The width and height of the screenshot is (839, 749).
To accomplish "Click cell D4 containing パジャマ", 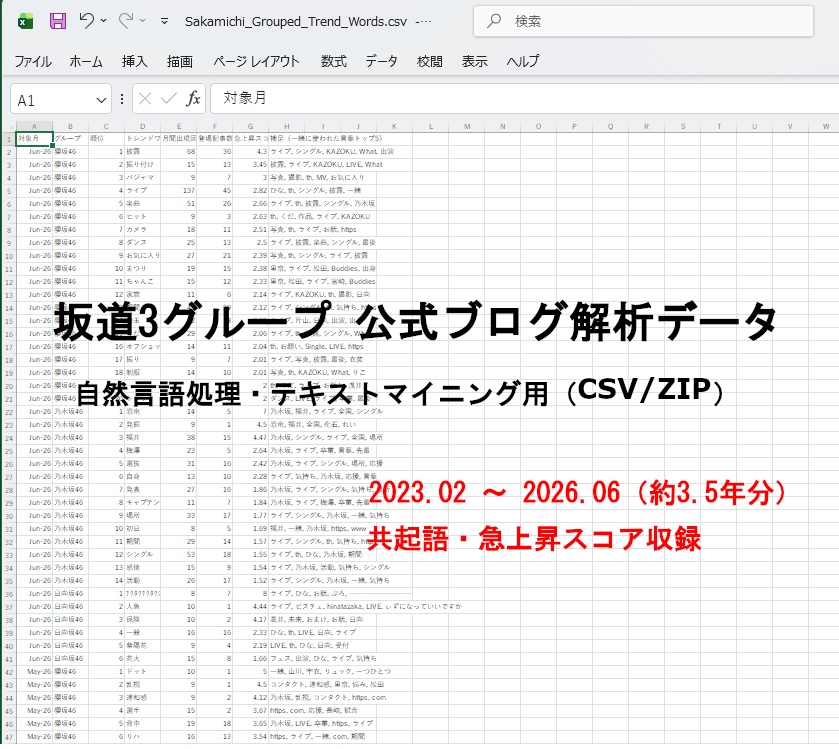I will tap(143, 178).
